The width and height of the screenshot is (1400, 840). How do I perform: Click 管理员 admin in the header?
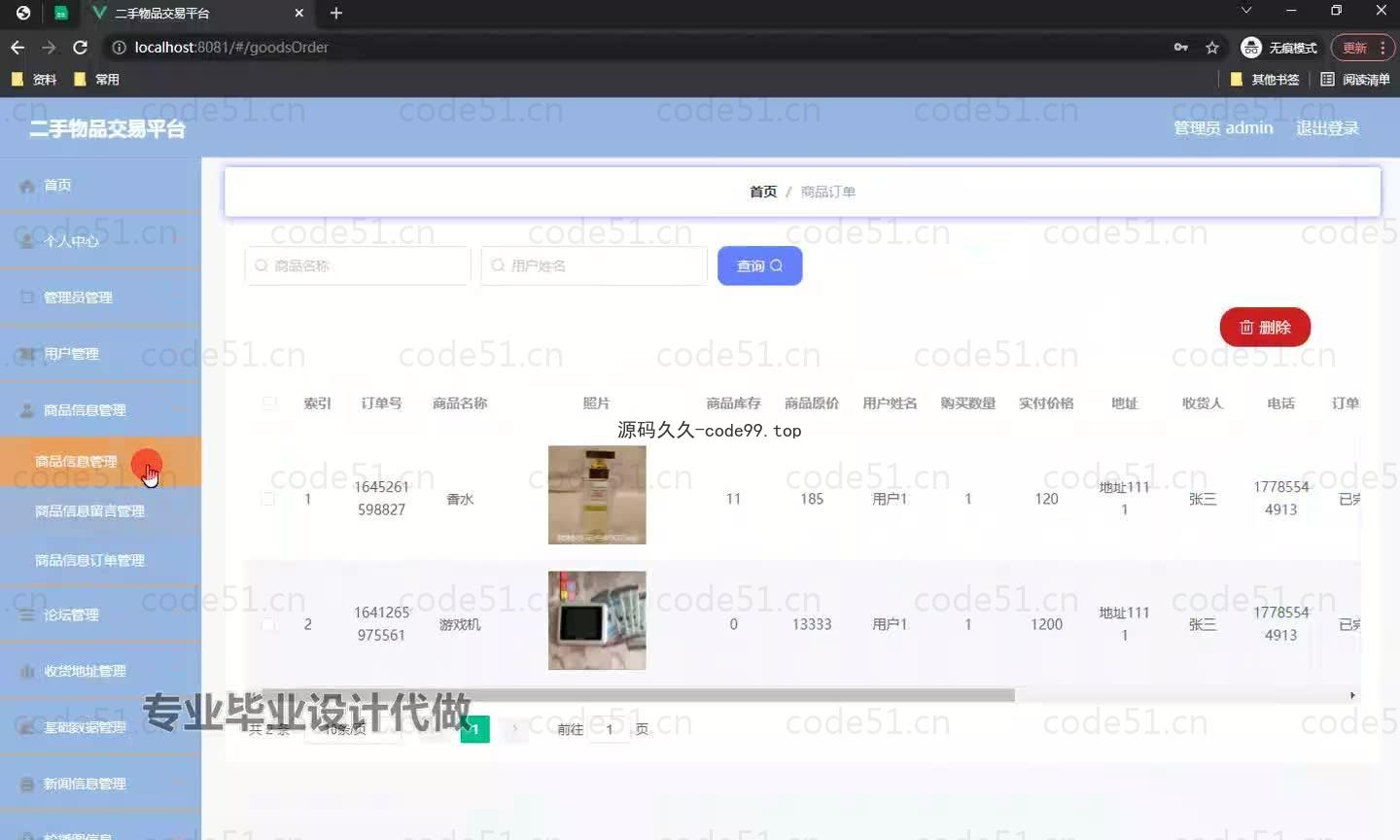1223,128
